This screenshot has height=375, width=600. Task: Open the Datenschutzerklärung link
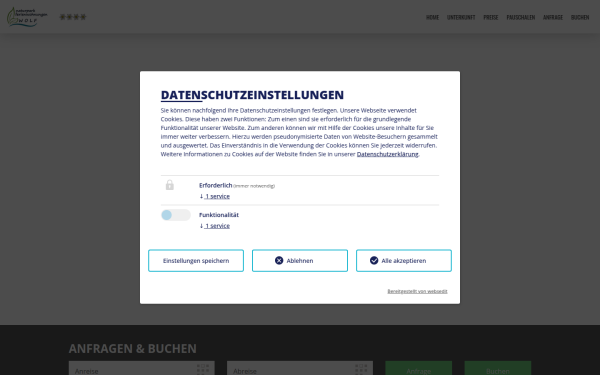388,154
